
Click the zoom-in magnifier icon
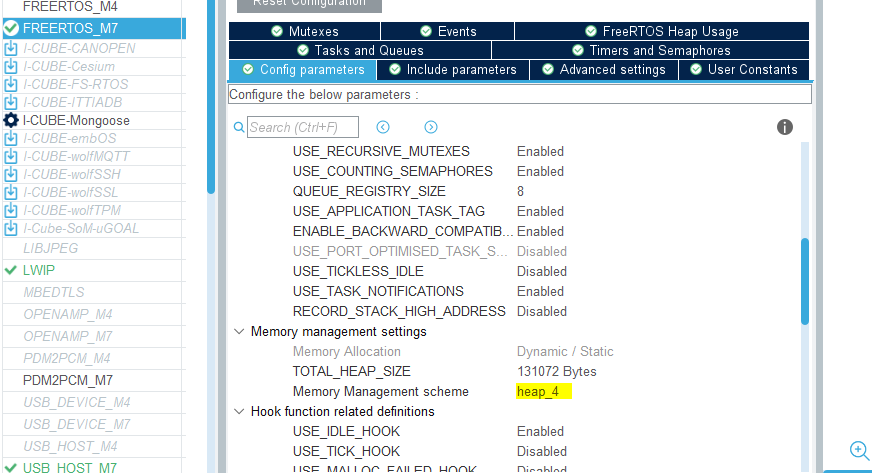click(x=859, y=450)
